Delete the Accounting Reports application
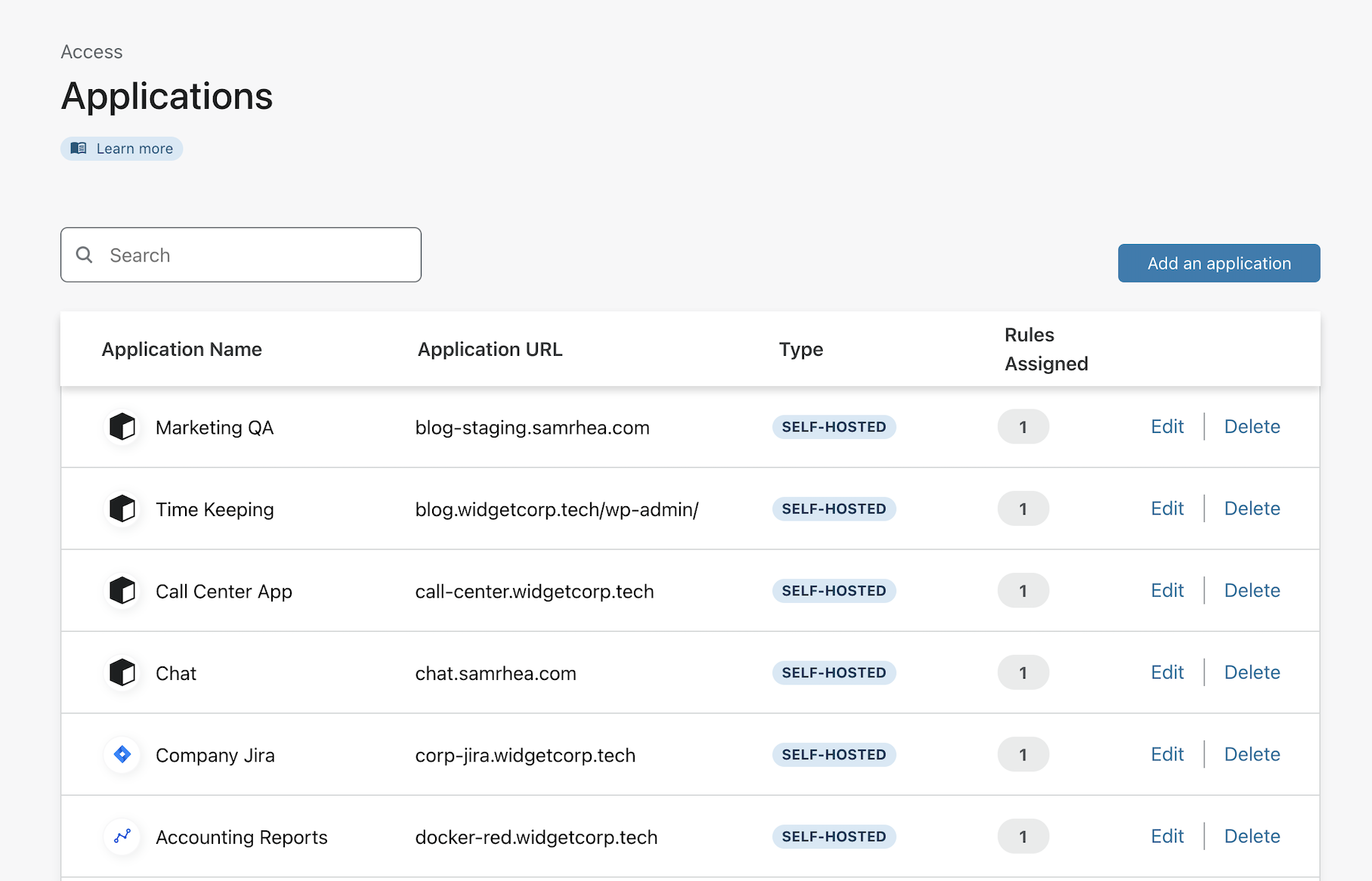Viewport: 1372px width, 881px height. click(x=1252, y=836)
